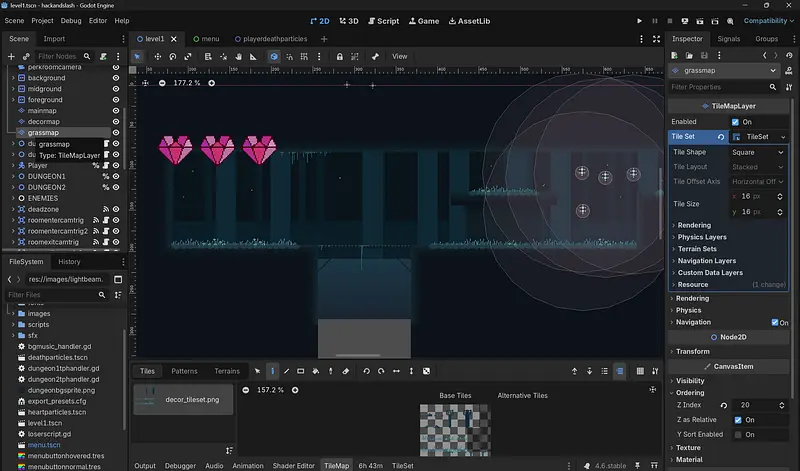Viewport: 800px width, 471px height.
Task: Select the Eraser tool in TileMap toolbar
Action: 347,371
